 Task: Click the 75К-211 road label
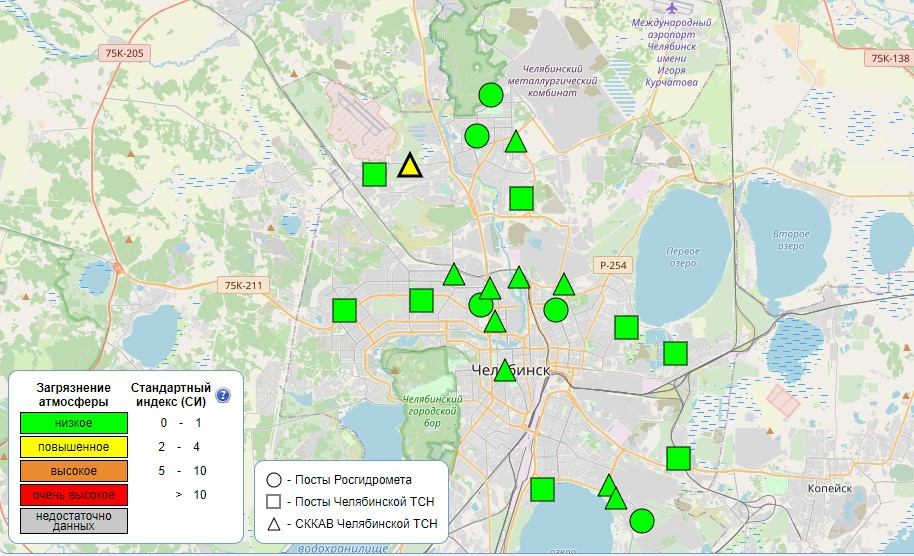(244, 286)
